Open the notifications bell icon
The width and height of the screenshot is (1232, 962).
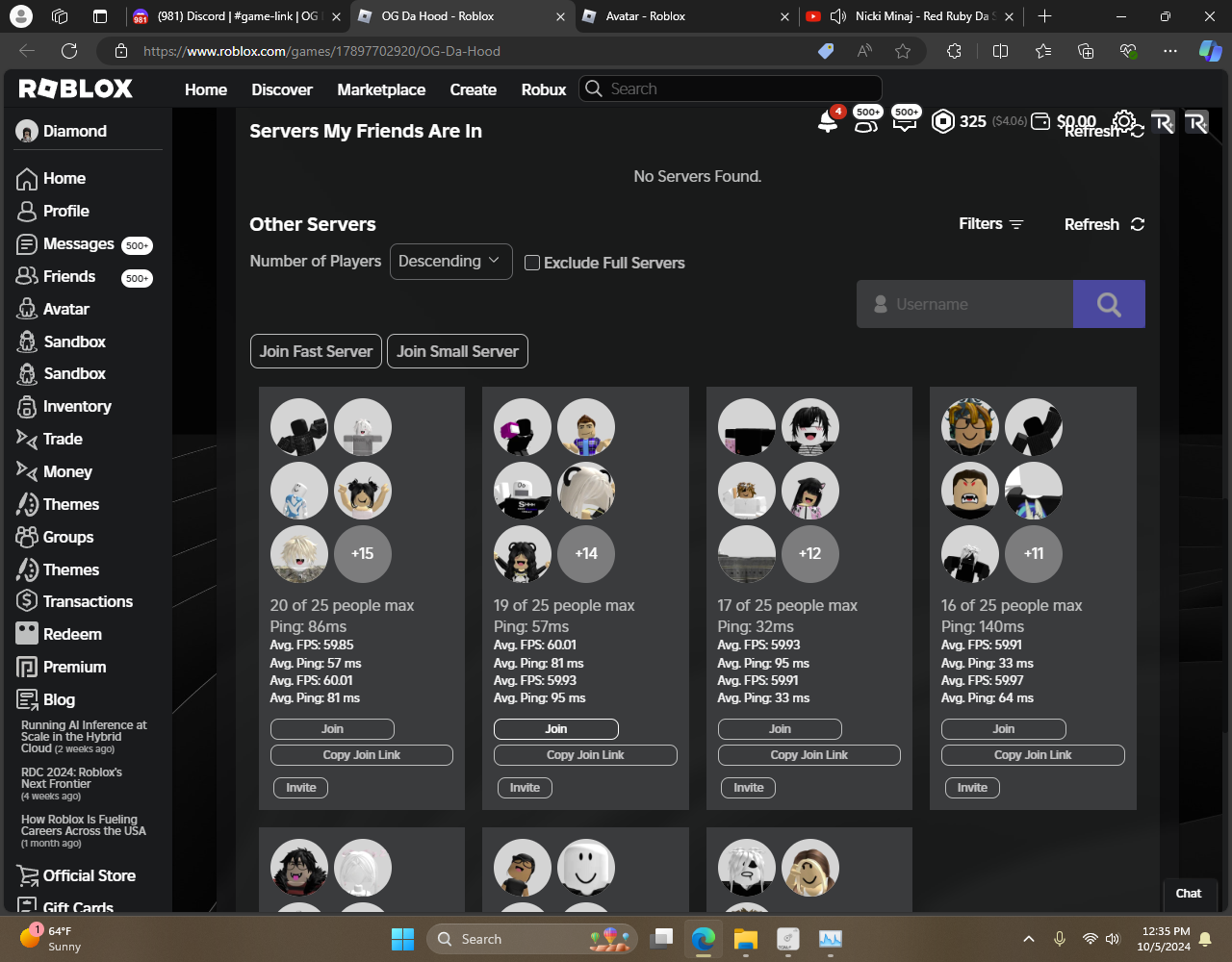(x=828, y=121)
